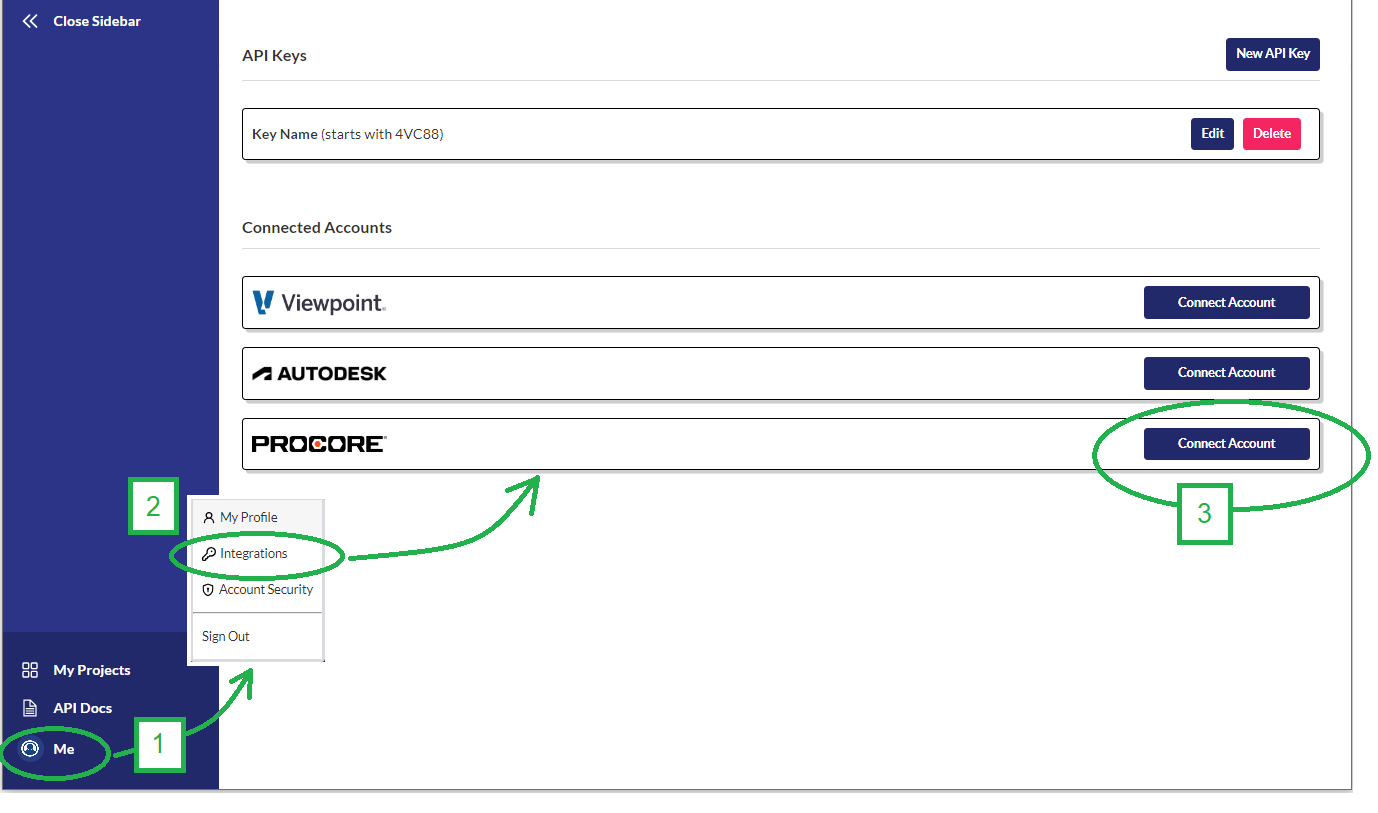
Task: Connect the Viewpoint account
Action: click(x=1226, y=302)
